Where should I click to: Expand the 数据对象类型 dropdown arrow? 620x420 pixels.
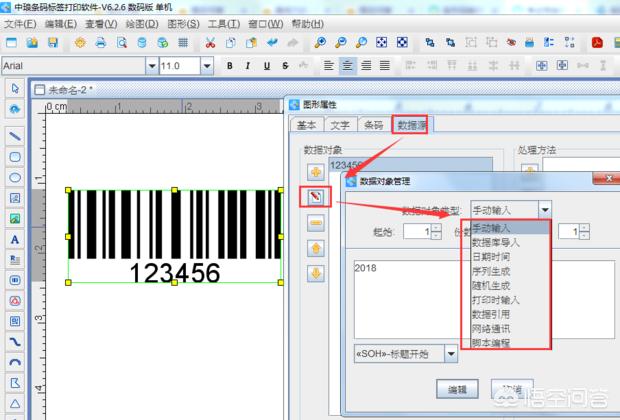pyautogui.click(x=544, y=210)
